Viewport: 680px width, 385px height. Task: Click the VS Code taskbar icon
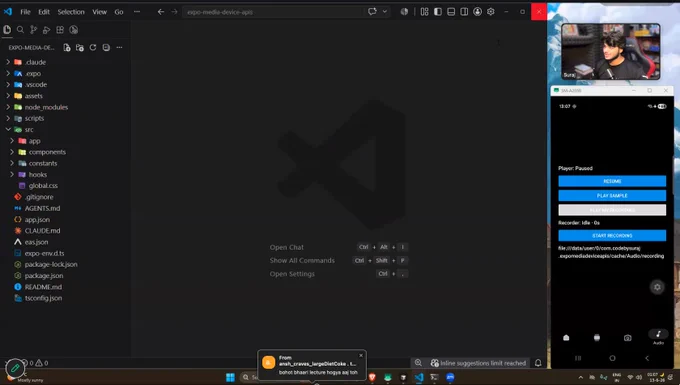[419, 377]
